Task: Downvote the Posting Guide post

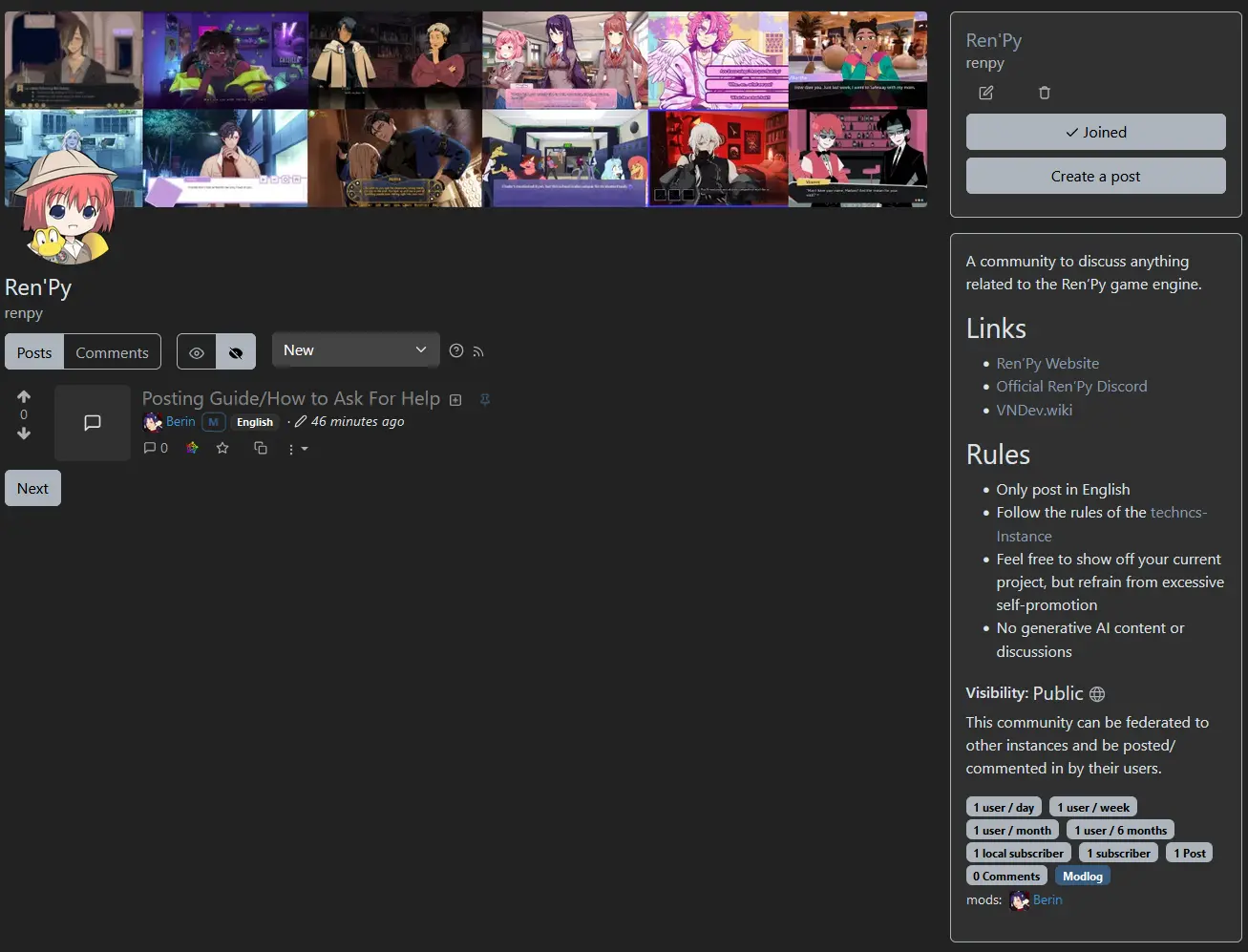Action: click(24, 434)
